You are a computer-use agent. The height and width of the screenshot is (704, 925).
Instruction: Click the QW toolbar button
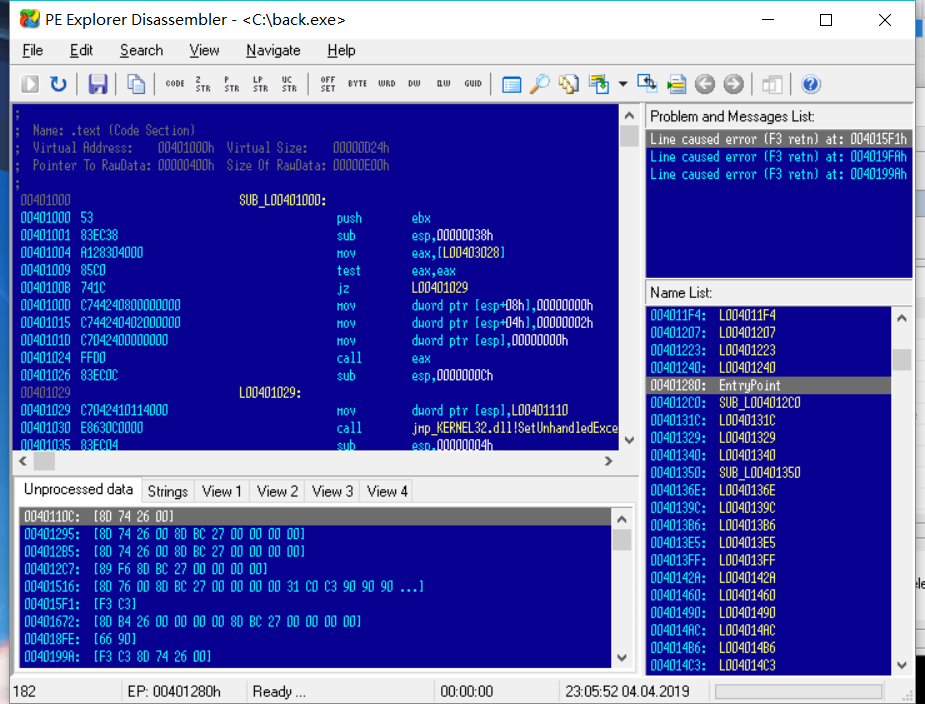(444, 84)
